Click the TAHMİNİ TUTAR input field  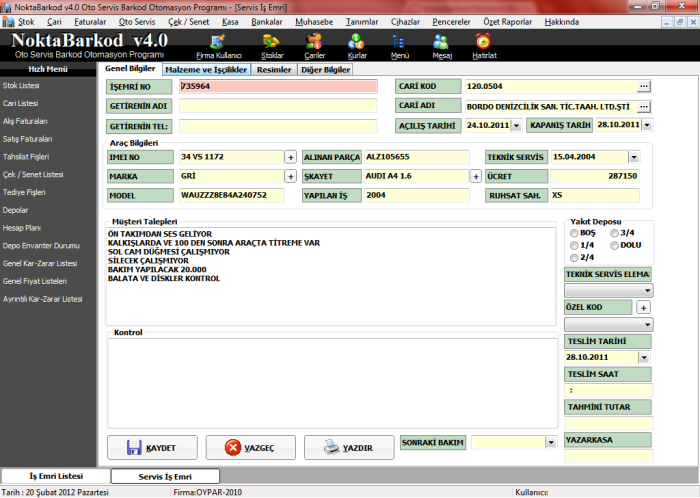pos(608,423)
